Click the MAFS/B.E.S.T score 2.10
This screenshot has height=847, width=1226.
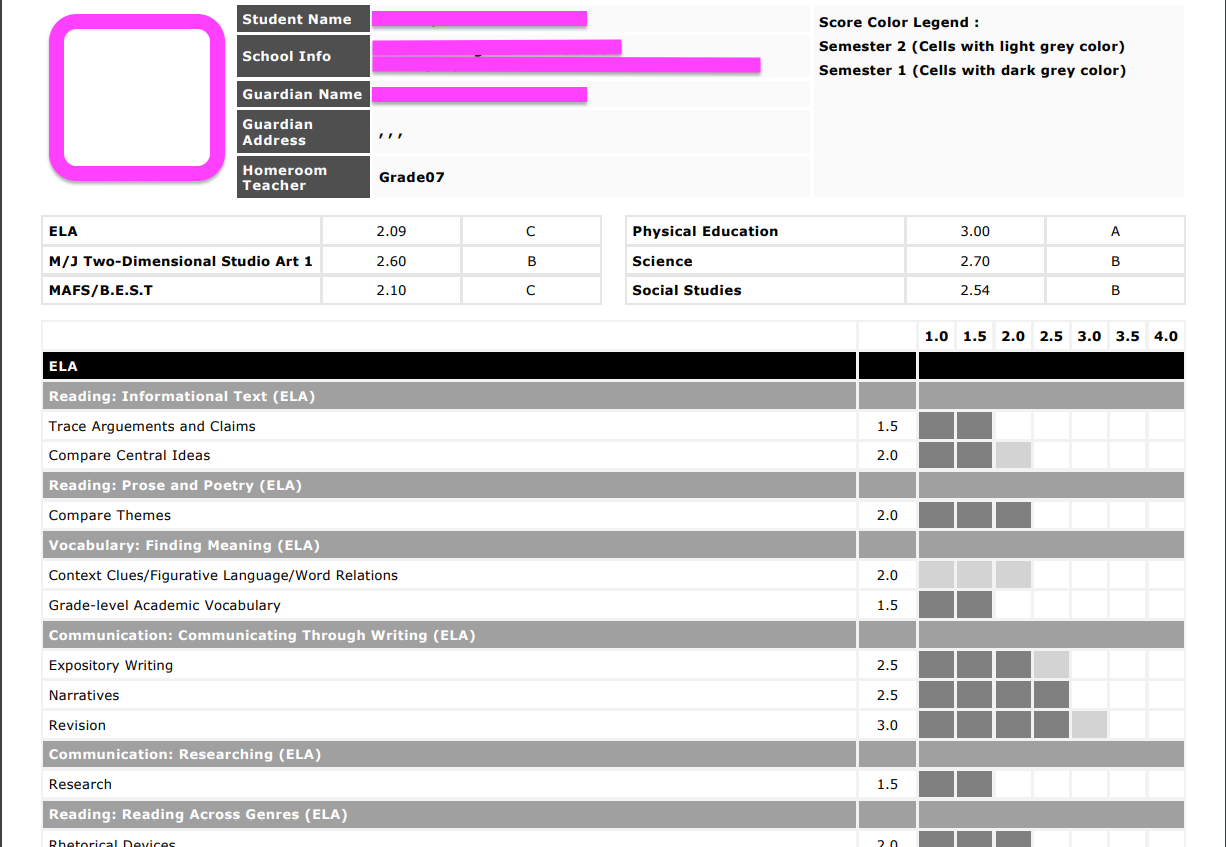391,290
